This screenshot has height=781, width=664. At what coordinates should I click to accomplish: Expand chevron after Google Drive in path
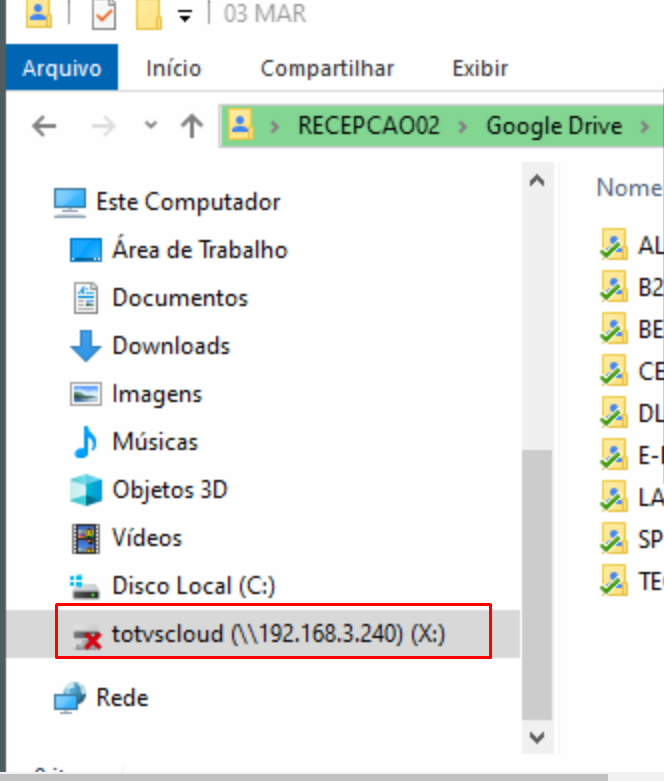[x=645, y=127]
